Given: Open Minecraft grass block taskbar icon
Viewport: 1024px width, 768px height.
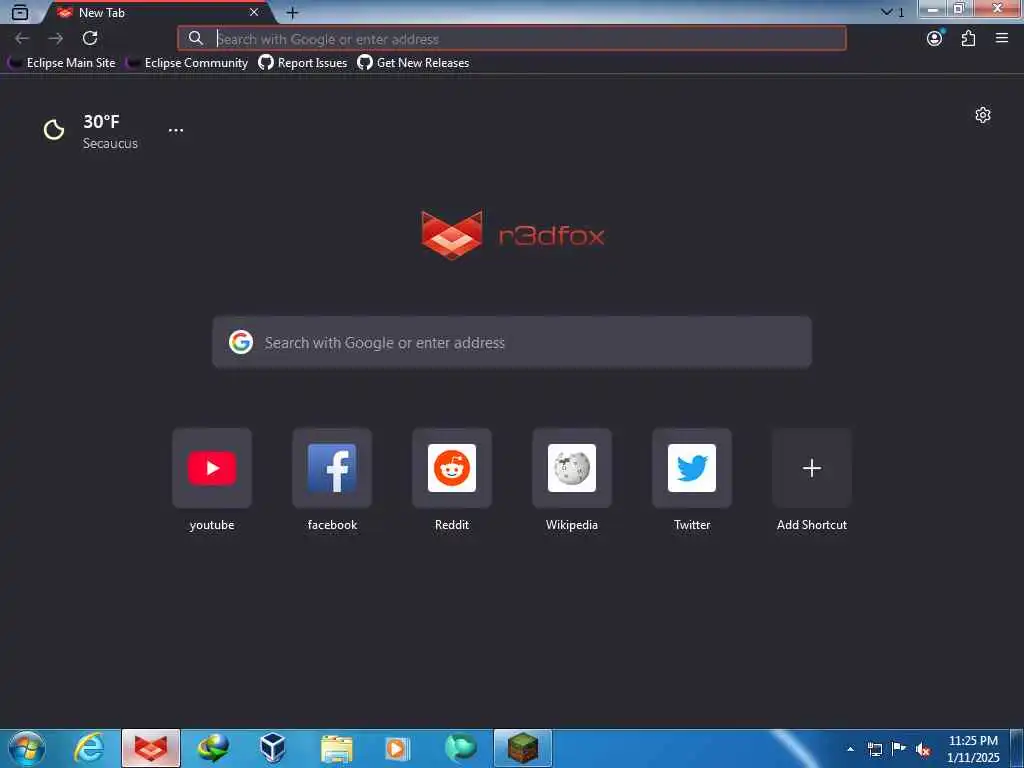Looking at the screenshot, I should pyautogui.click(x=522, y=748).
